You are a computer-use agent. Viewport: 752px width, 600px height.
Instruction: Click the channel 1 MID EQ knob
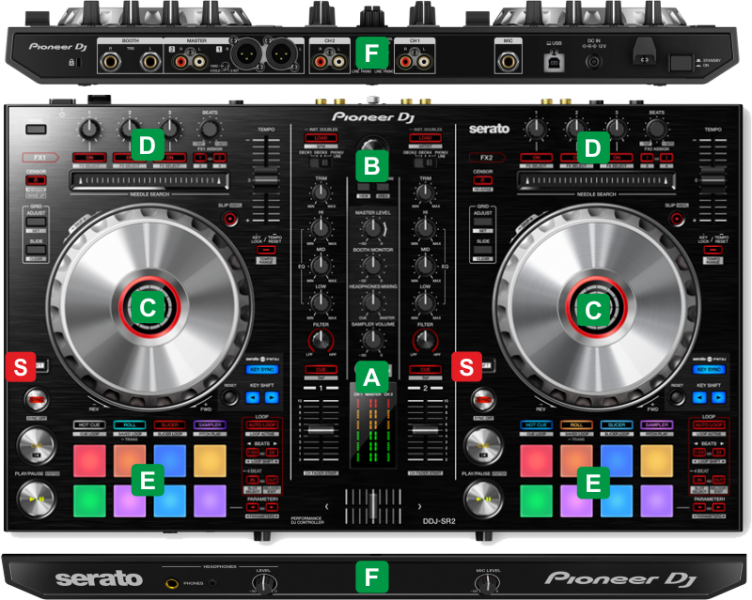pos(320,265)
